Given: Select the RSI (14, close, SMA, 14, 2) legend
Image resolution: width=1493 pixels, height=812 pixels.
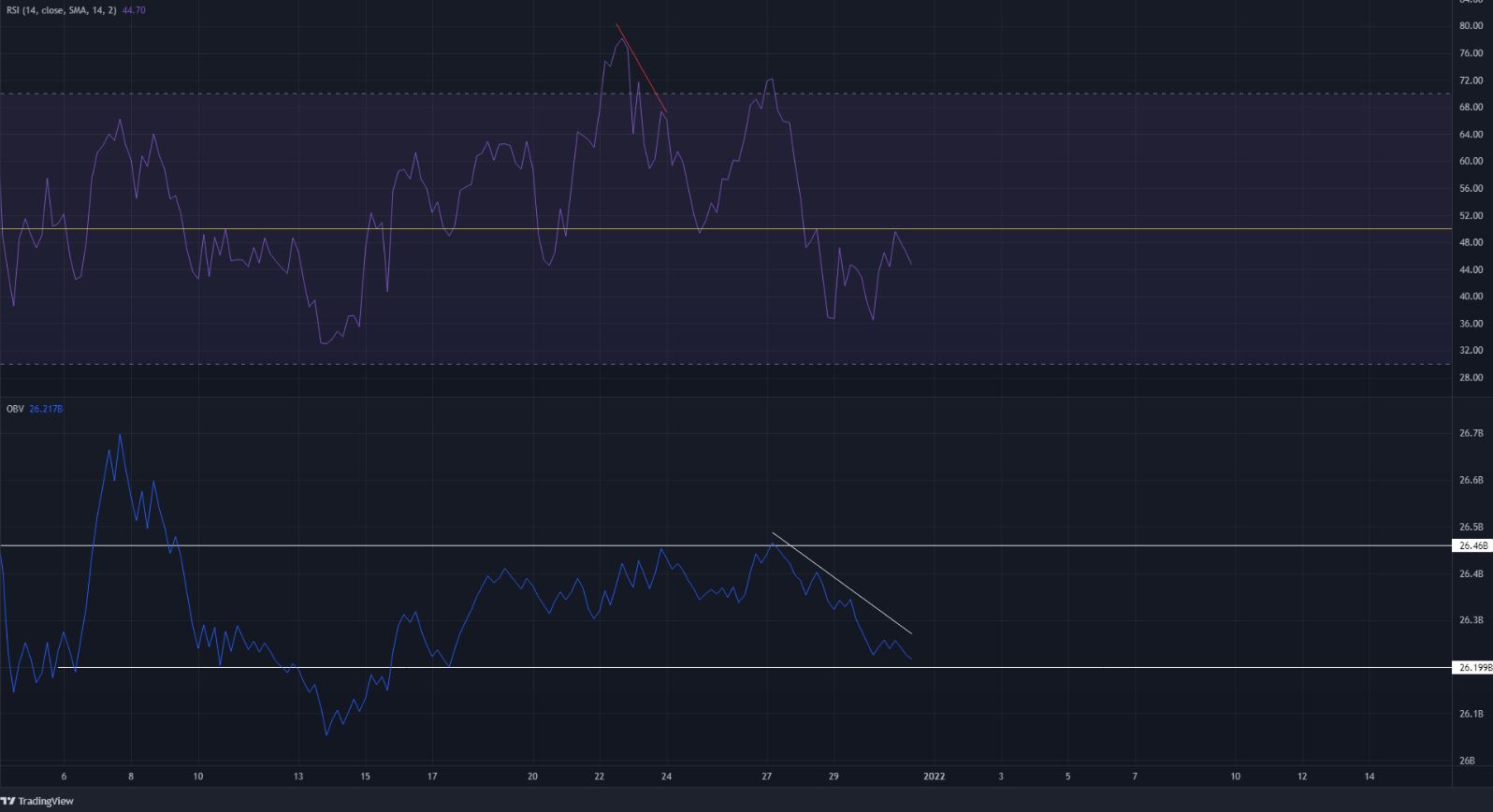Looking at the screenshot, I should [63, 10].
